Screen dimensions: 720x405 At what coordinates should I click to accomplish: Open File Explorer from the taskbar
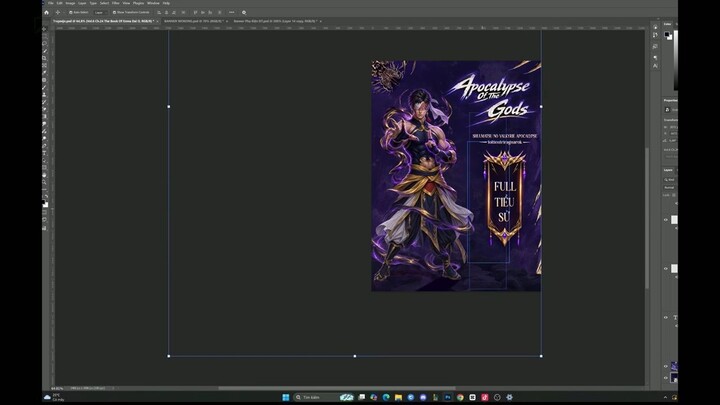click(x=398, y=397)
